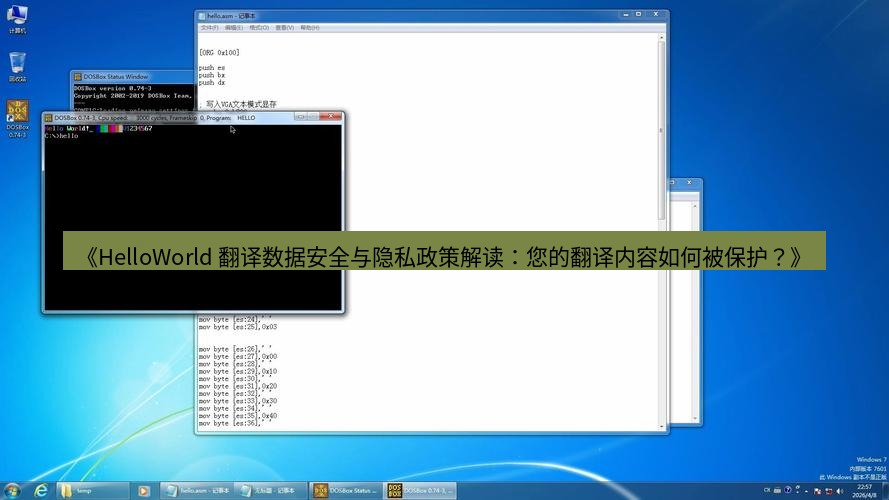This screenshot has height=500, width=889.
Task: Close the hello.asm Notepad window
Action: (x=656, y=14)
